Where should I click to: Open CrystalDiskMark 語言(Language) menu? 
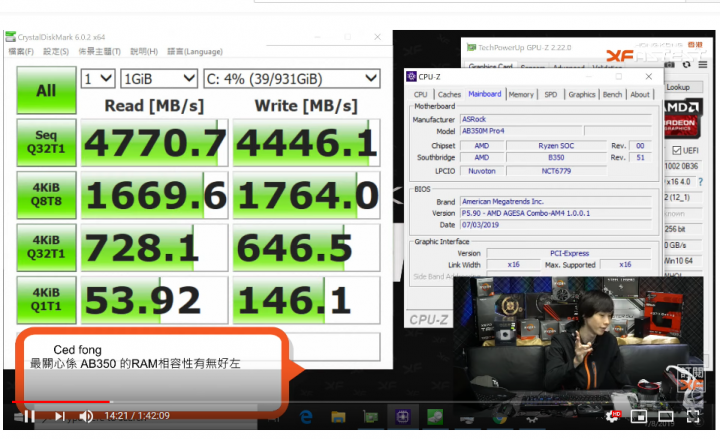click(x=195, y=51)
